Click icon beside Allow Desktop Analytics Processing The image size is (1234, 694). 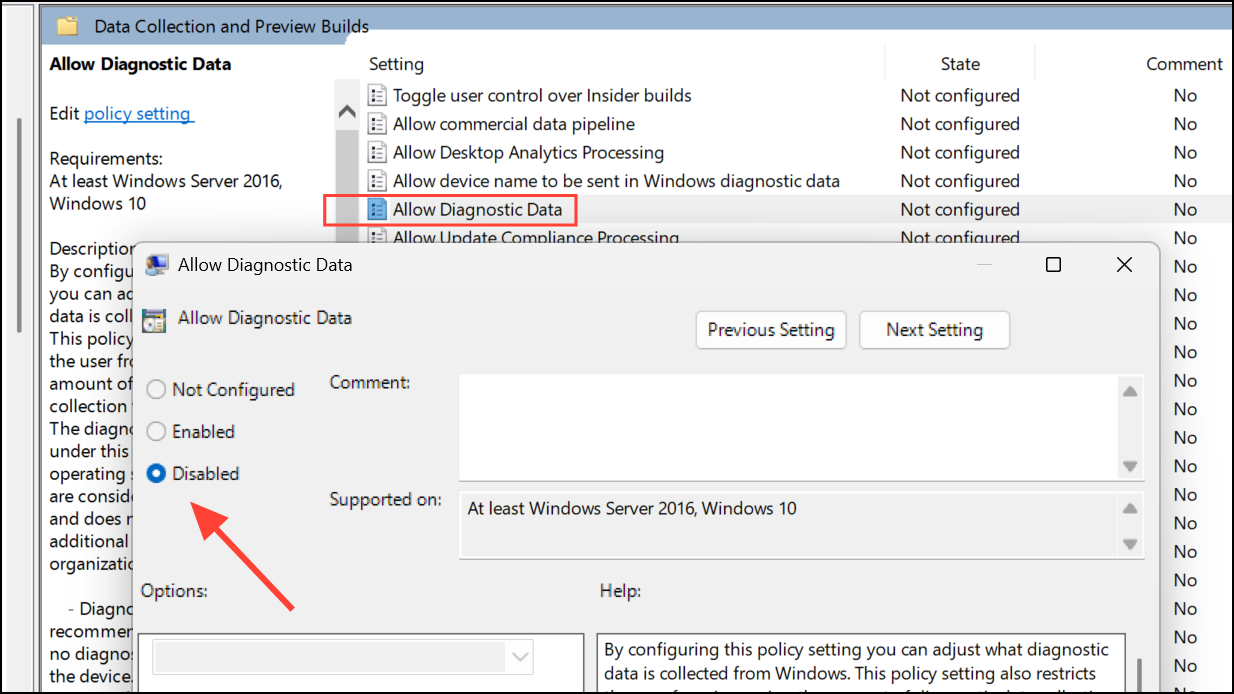(377, 153)
